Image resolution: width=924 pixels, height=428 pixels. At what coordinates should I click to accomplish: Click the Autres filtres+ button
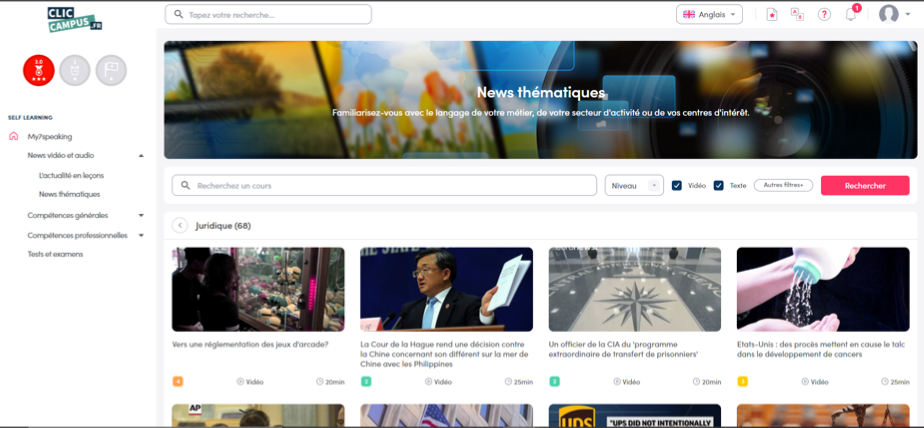783,185
